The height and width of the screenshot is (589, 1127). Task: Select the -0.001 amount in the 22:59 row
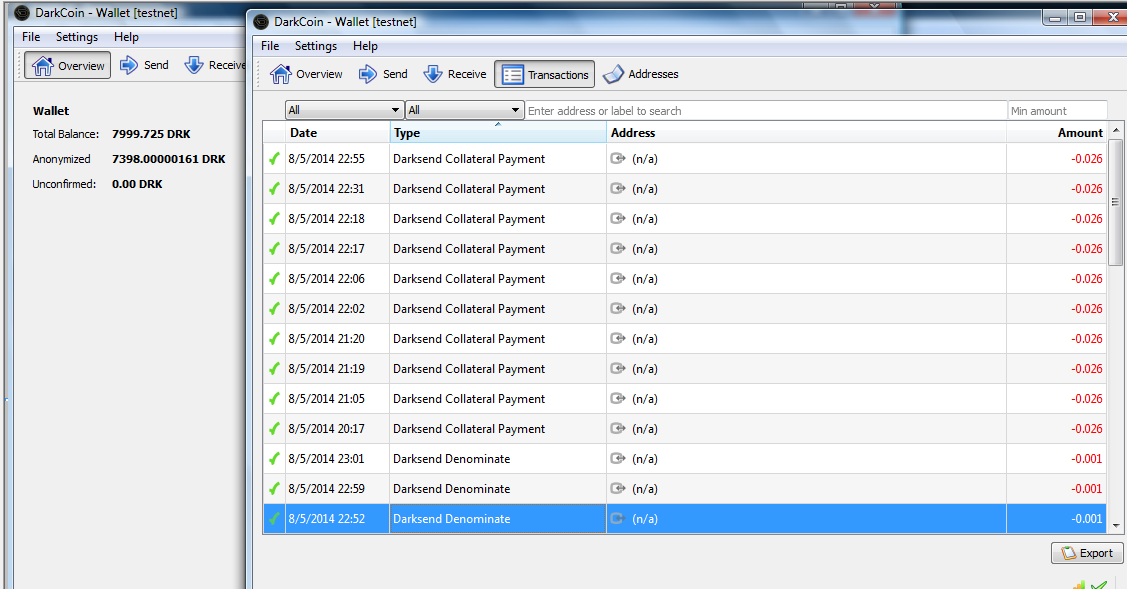pos(1087,488)
